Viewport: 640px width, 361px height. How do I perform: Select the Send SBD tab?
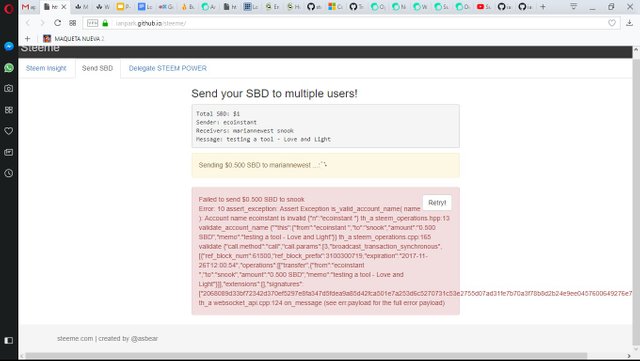click(98, 68)
